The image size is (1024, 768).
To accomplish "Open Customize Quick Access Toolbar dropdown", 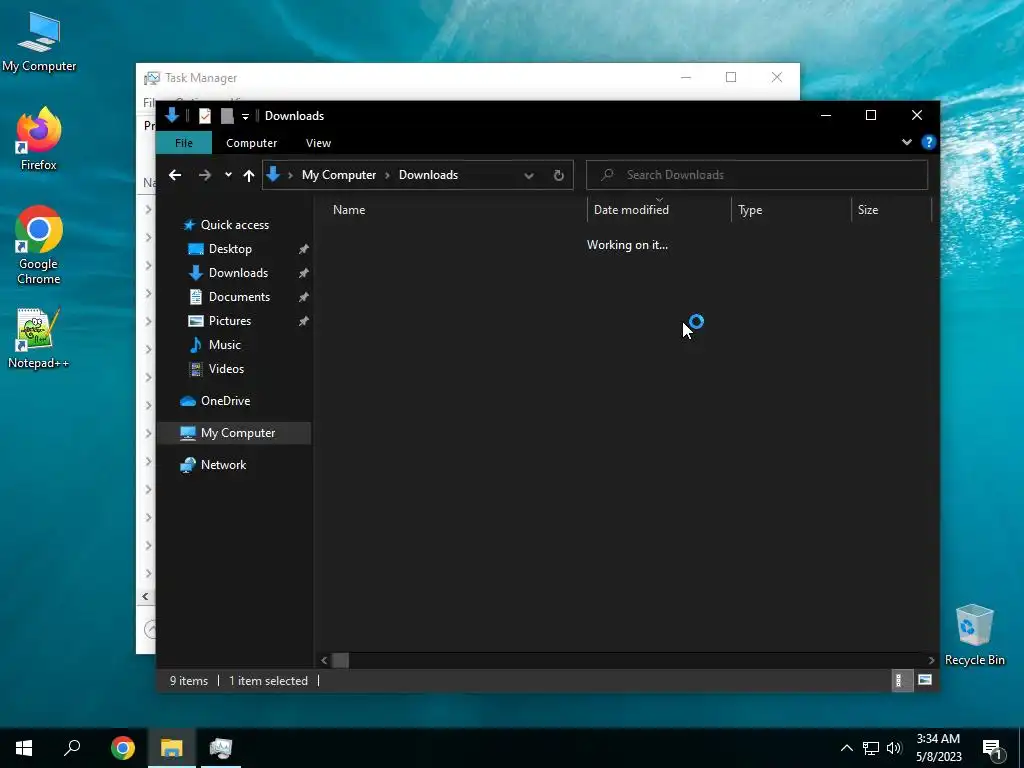I will (x=246, y=116).
